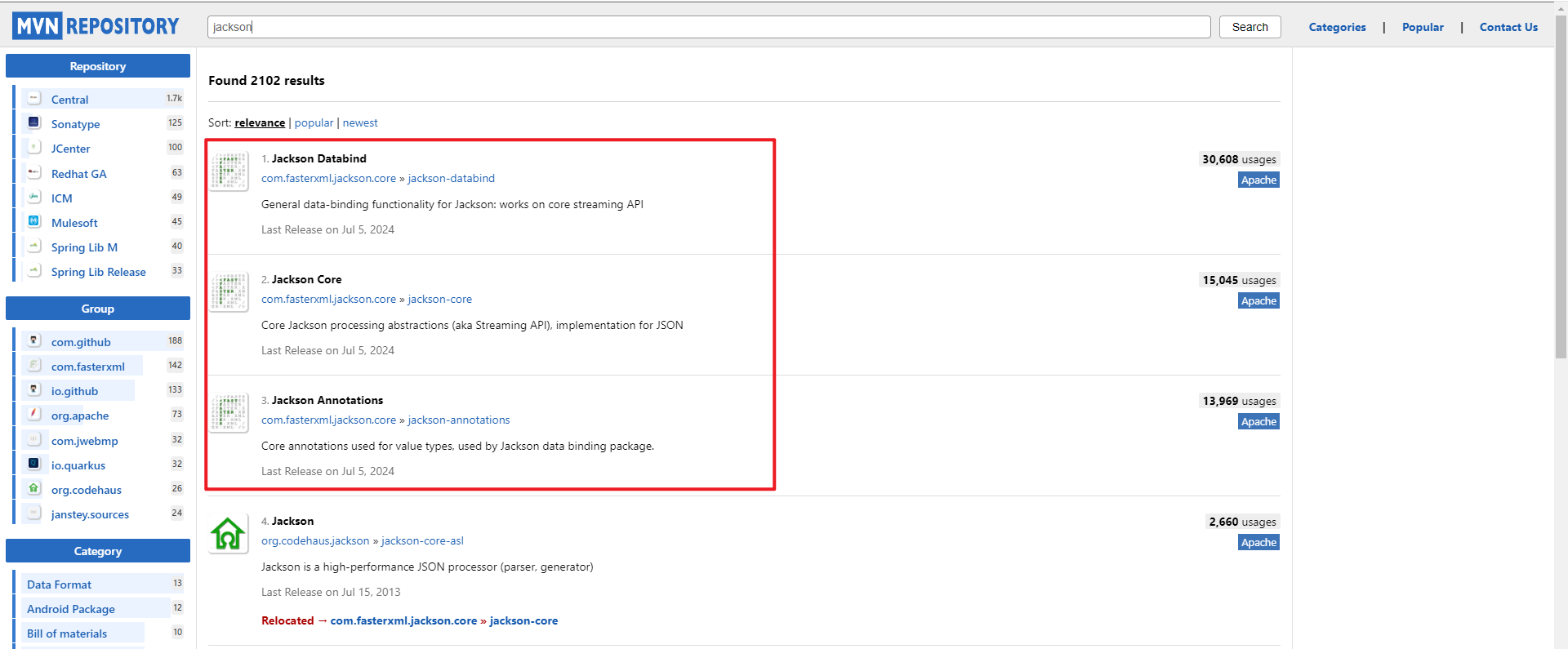Filter by org.apache group
This screenshot has height=649, width=1568.
(80, 416)
